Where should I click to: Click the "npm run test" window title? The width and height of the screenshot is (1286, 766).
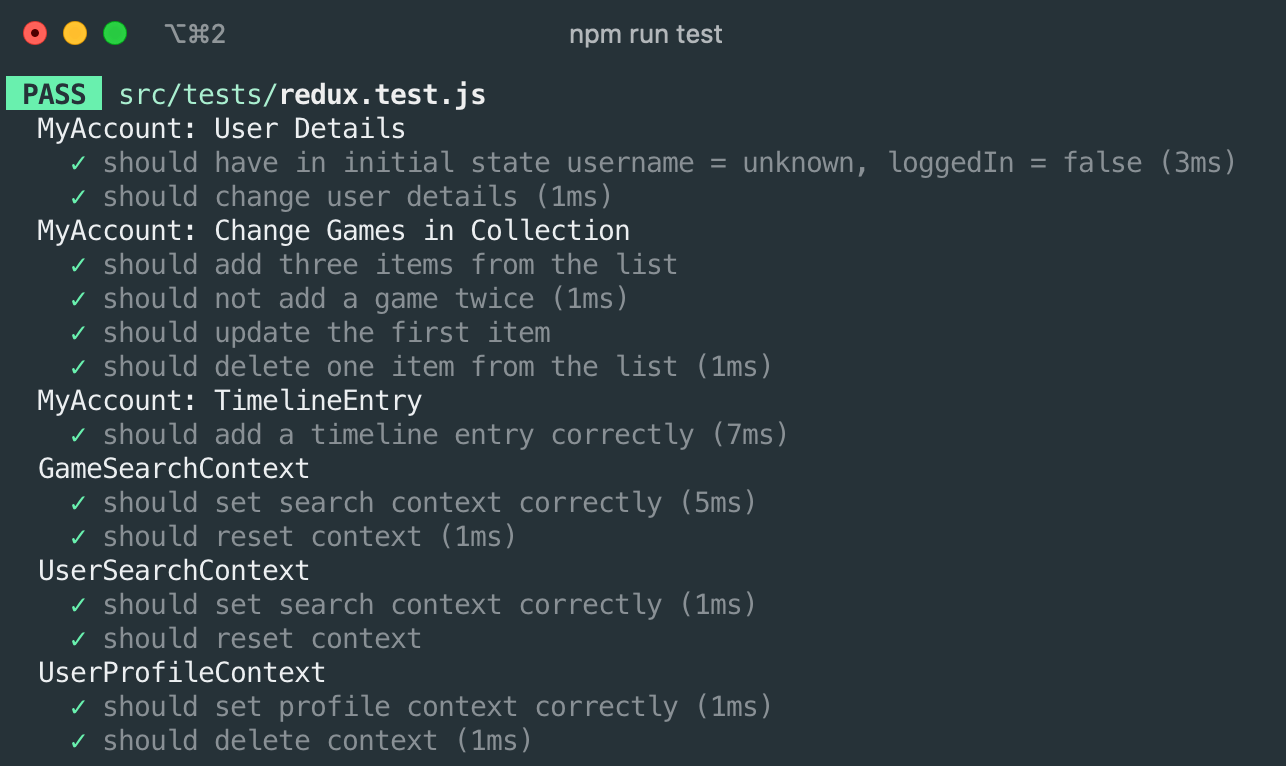pyautogui.click(x=645, y=34)
